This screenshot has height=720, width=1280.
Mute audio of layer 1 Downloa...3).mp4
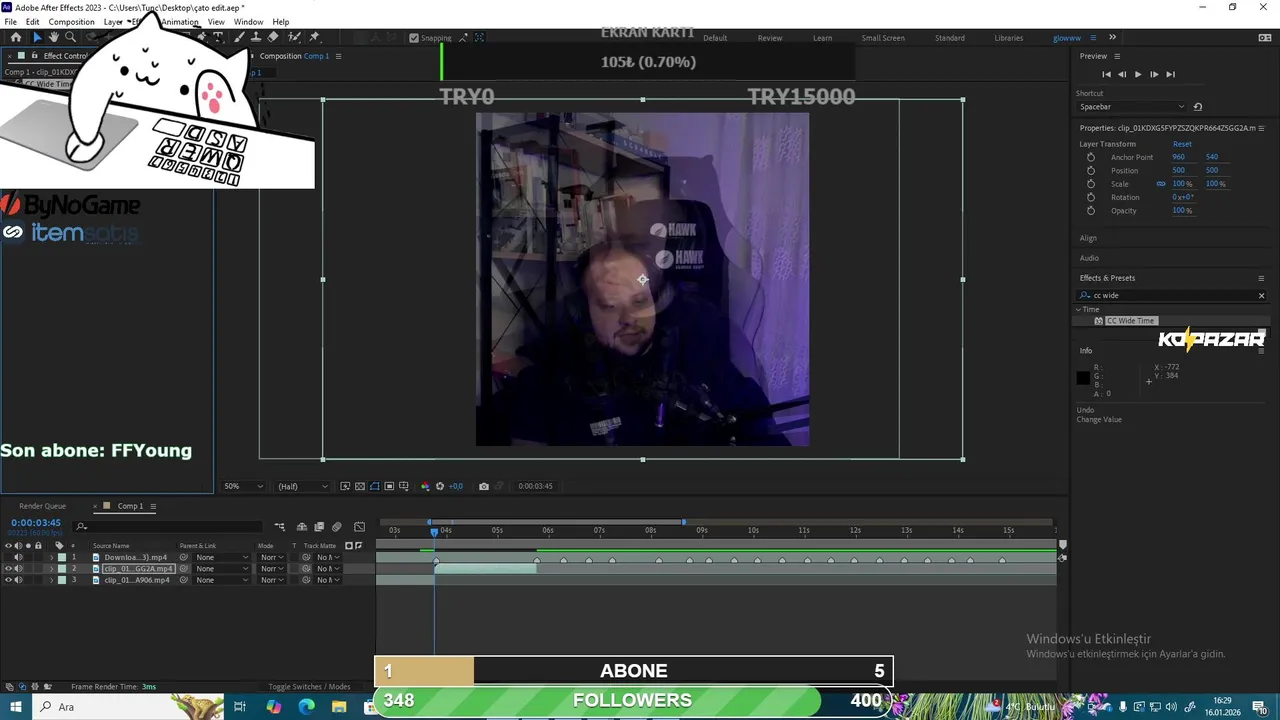tap(18, 557)
